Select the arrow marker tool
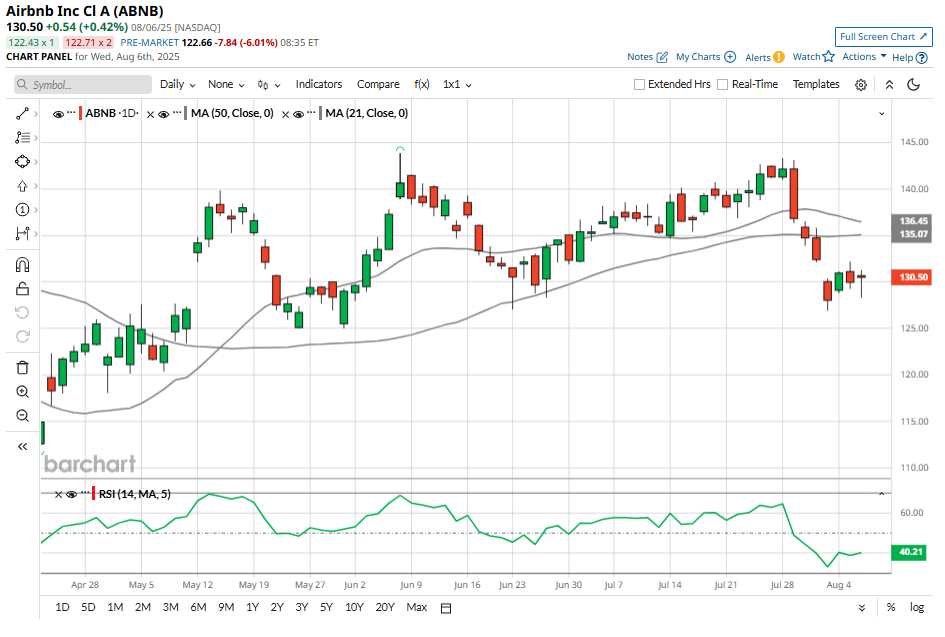 coord(22,186)
